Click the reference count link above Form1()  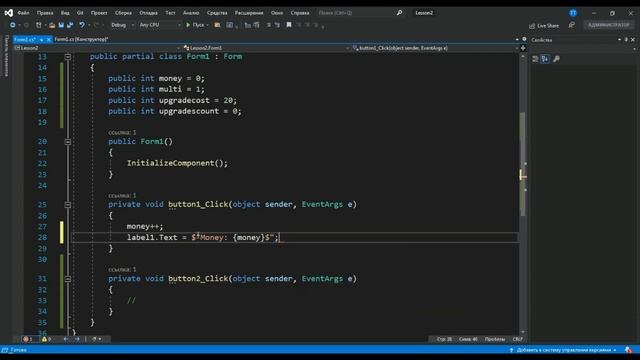click(x=122, y=133)
